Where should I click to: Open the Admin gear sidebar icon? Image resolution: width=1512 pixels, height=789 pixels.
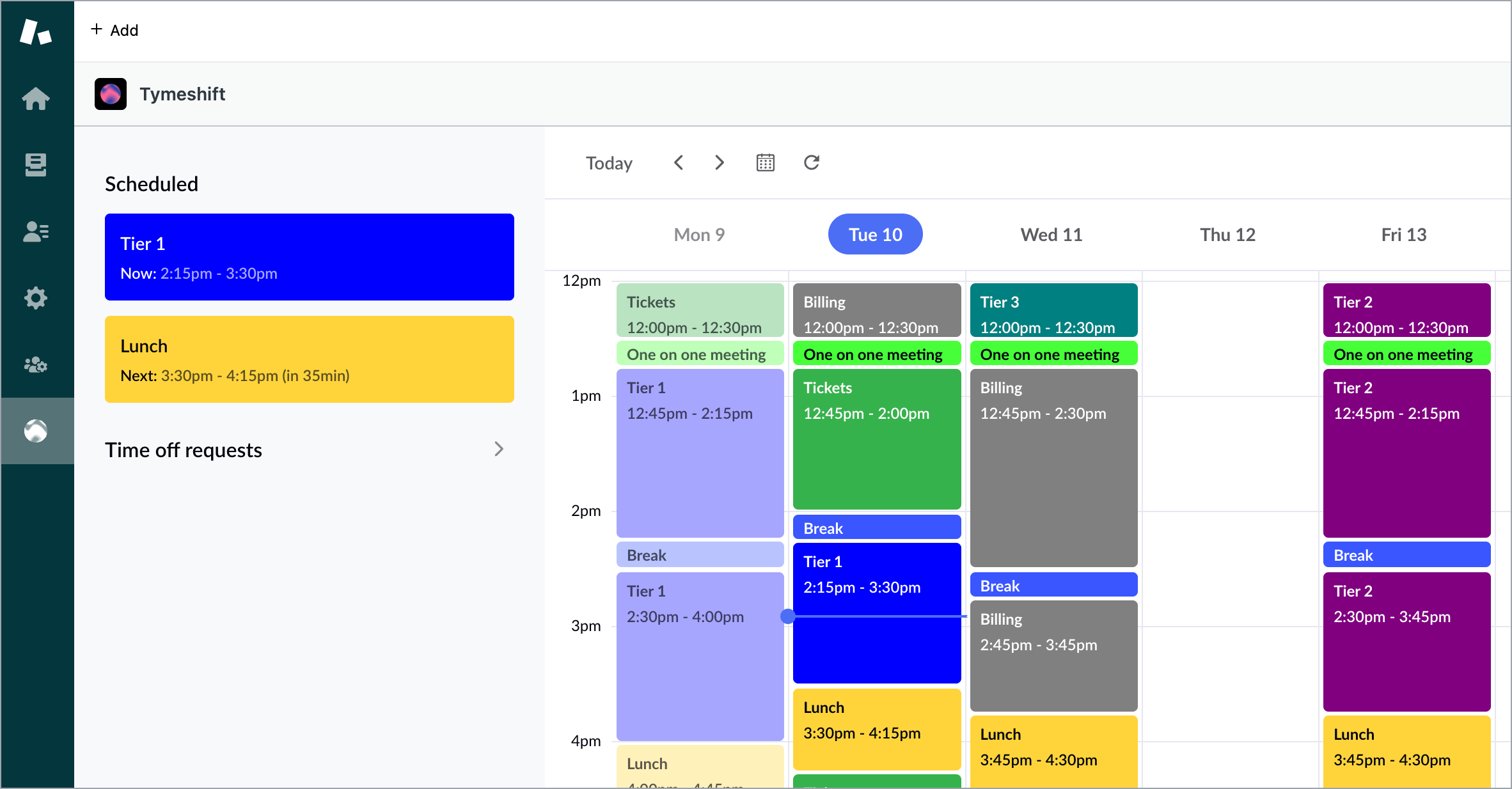coord(36,298)
